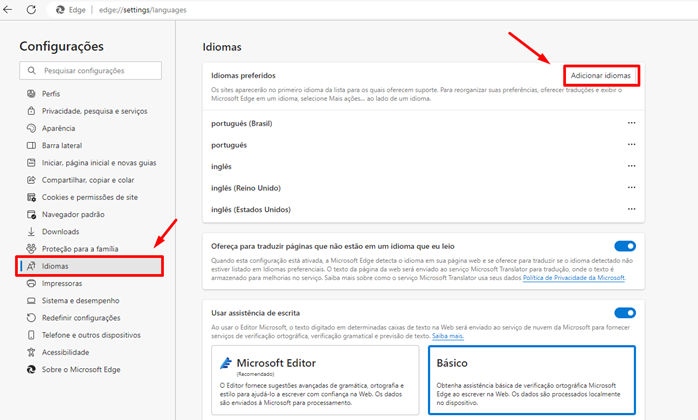The width and height of the screenshot is (698, 420).
Task: Click the Acessibilidade icon in sidebar
Action: [x=31, y=352]
